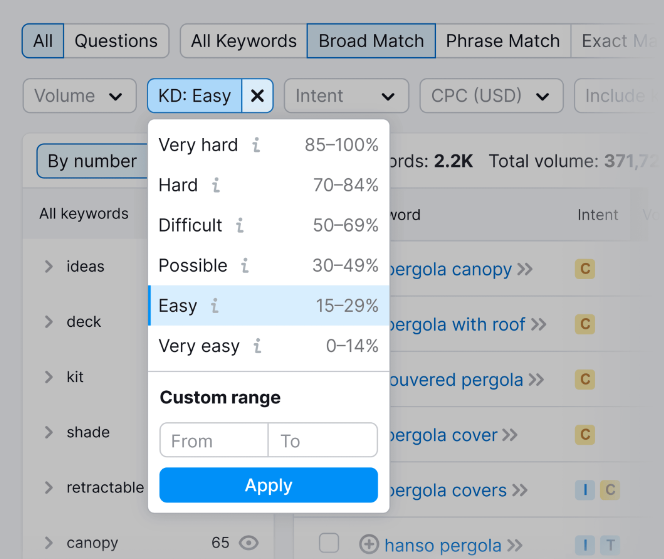
Task: Click the info icon beside Hard
Action: tap(216, 185)
